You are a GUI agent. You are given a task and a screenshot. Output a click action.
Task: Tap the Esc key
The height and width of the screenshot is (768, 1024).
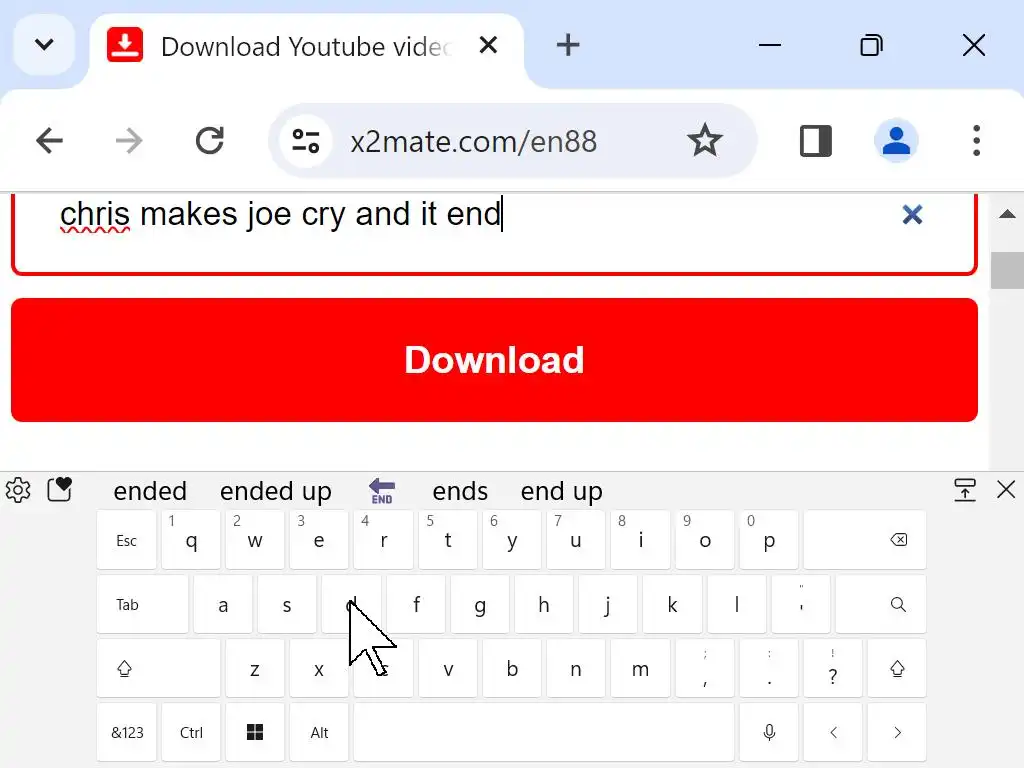click(127, 540)
